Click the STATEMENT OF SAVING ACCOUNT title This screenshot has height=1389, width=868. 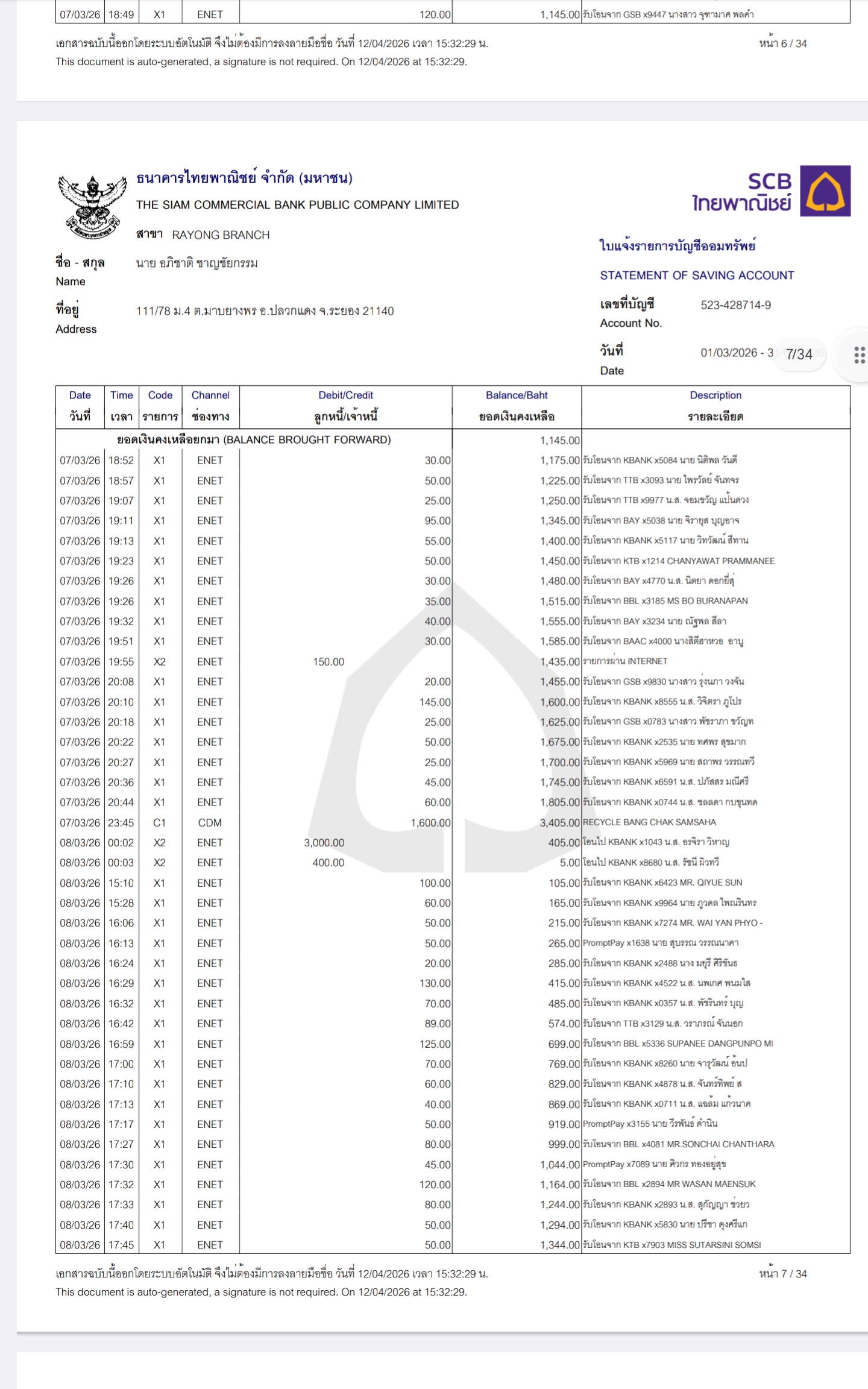697,276
